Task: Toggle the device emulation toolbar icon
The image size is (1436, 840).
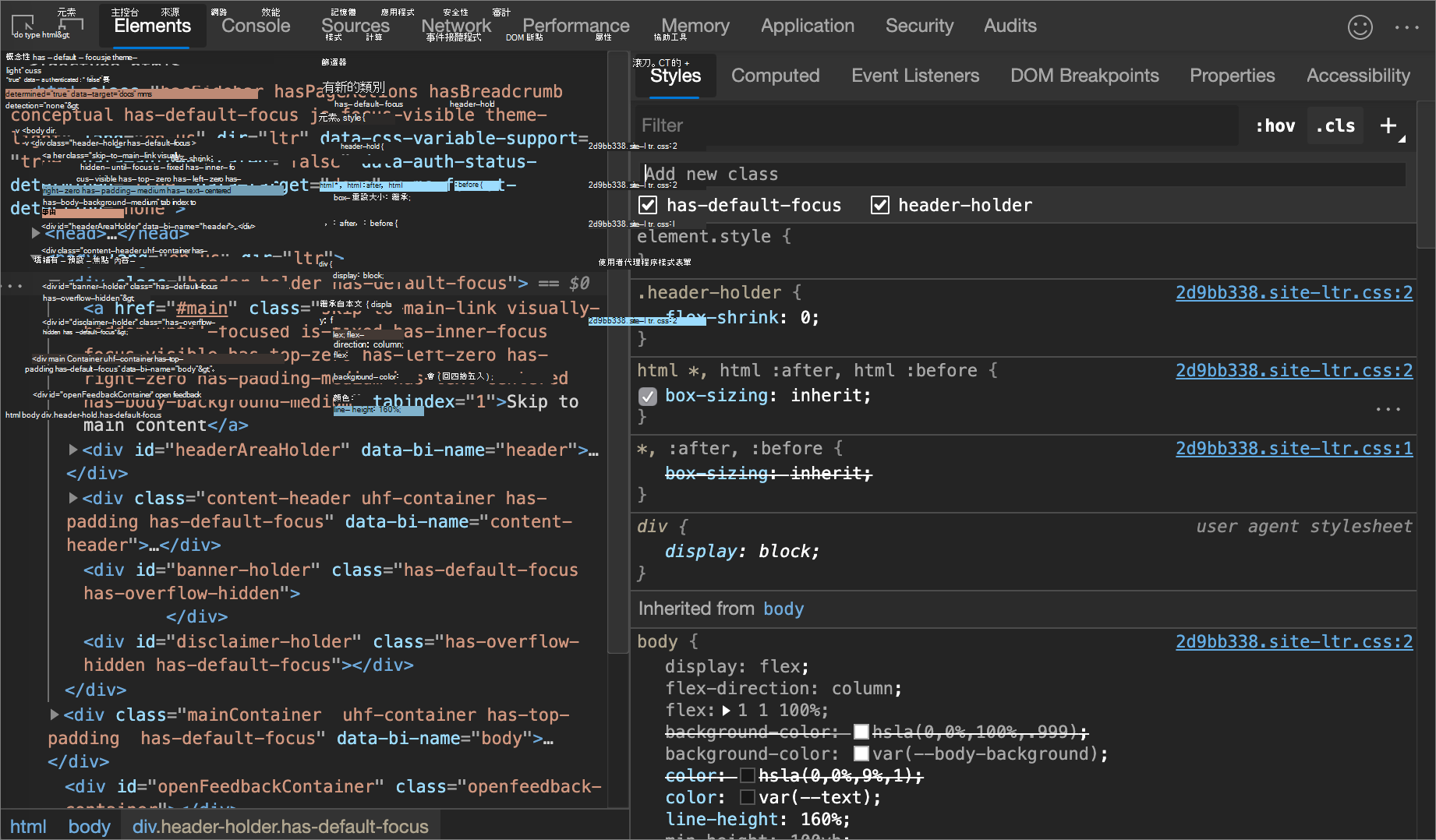Action: 71,25
